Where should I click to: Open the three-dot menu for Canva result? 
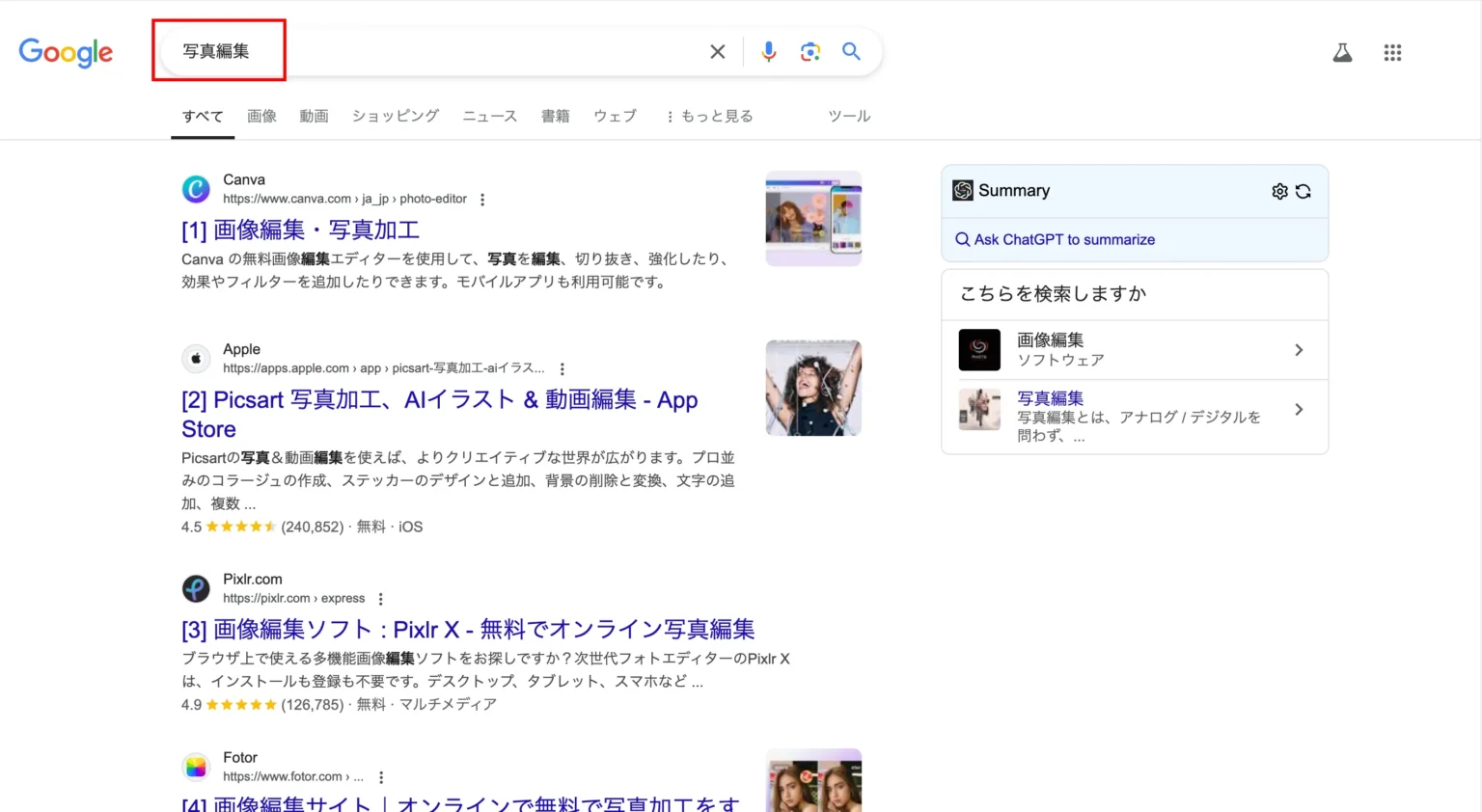482,200
